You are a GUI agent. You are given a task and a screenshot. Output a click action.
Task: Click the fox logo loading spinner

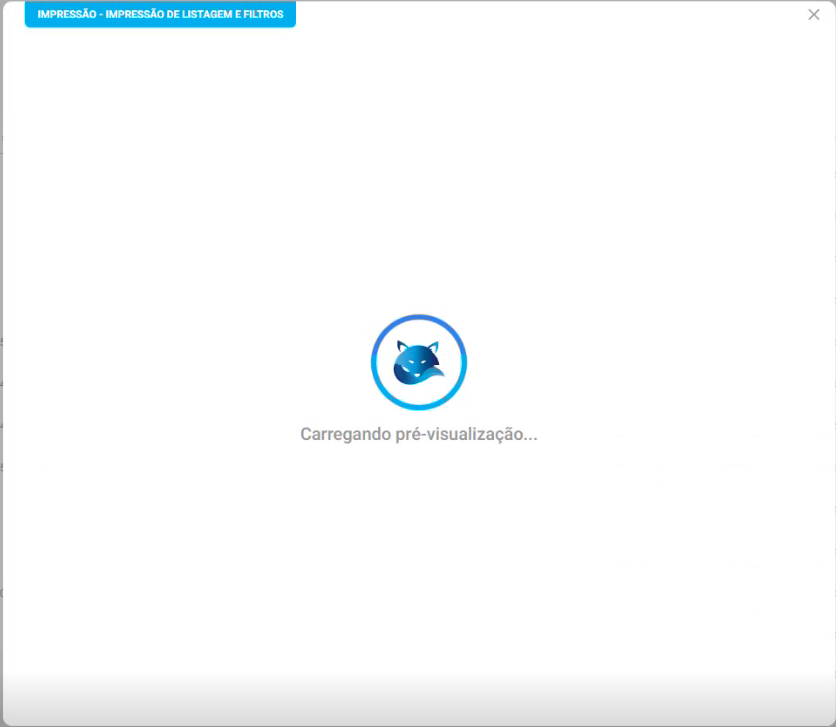point(419,362)
